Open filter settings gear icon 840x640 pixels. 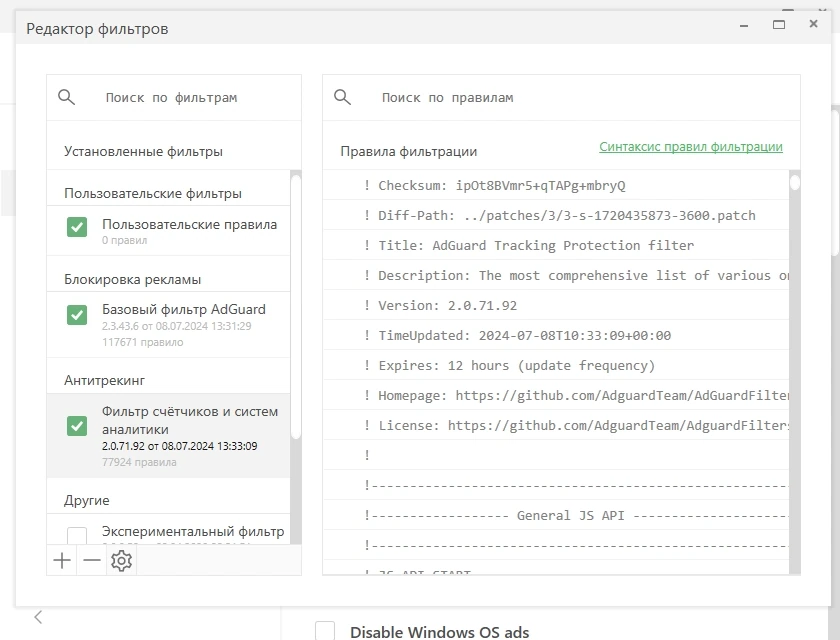pos(122,560)
